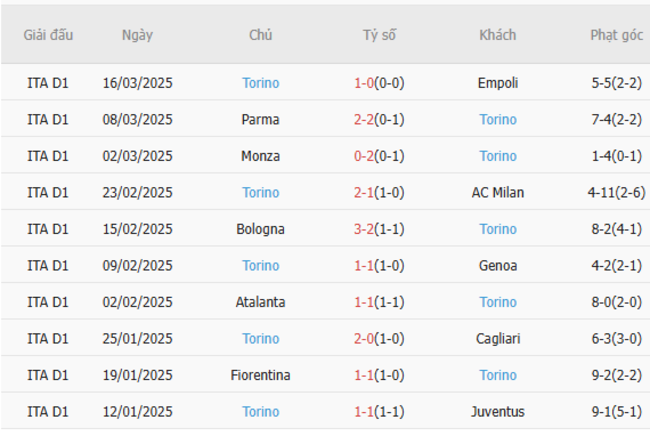The image size is (650, 436).
Task: Open the 2-0 score against Cagliari
Action: 364,338
